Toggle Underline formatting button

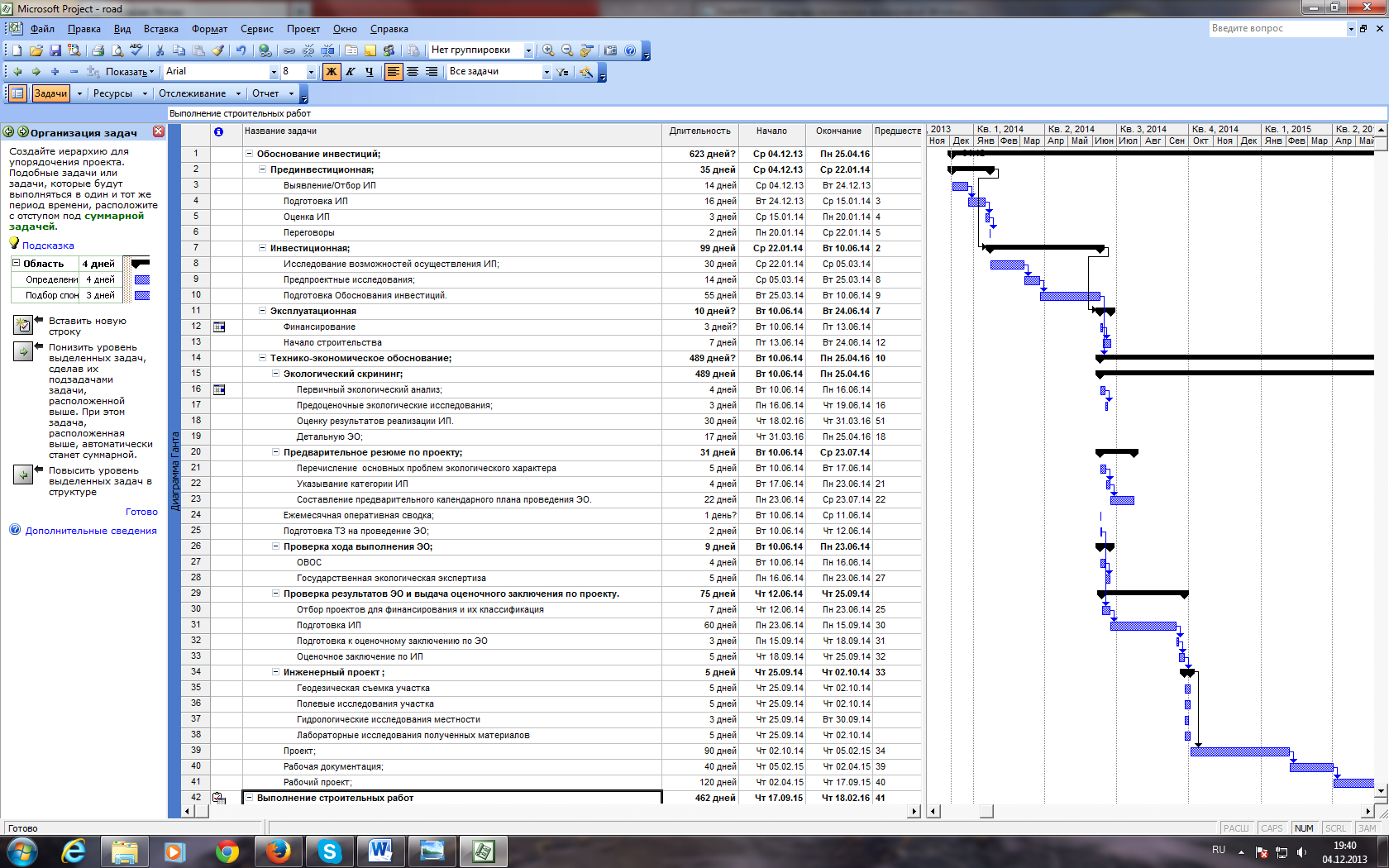coord(369,72)
